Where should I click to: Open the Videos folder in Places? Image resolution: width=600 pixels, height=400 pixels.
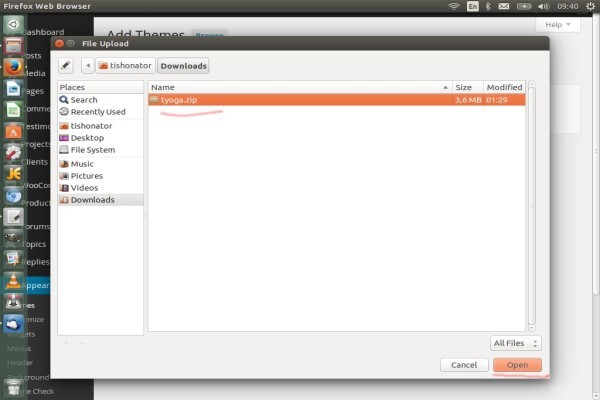point(101,188)
